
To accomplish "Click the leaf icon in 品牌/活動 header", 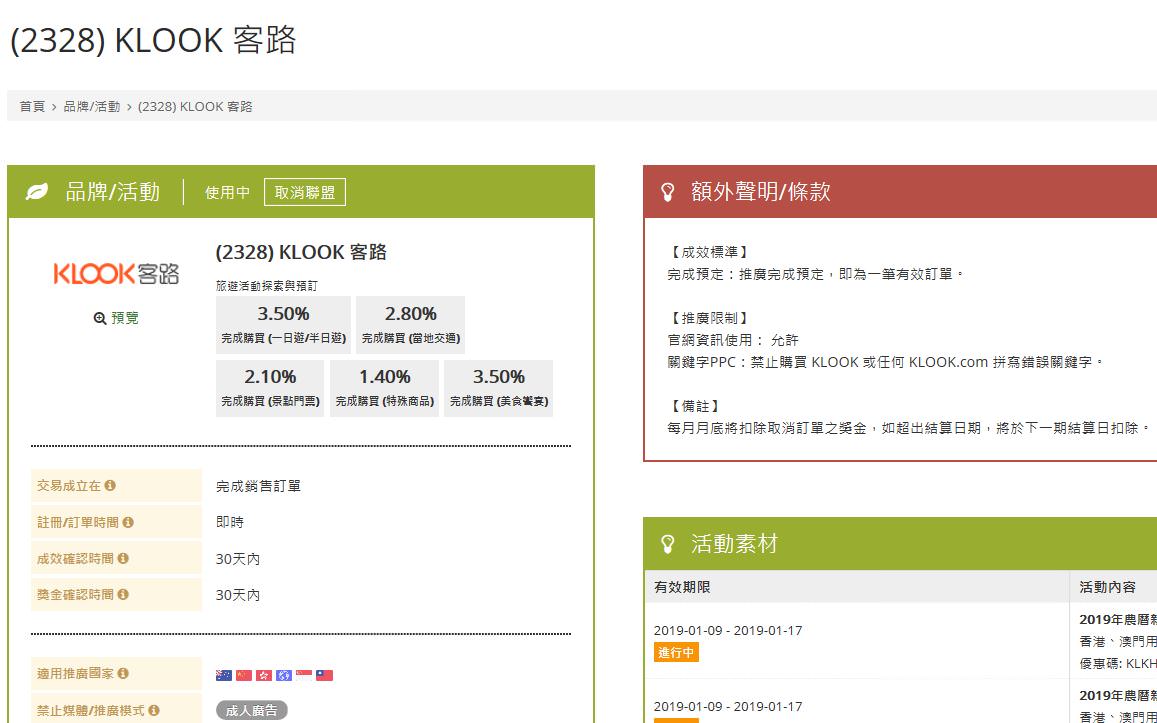I will coord(37,192).
